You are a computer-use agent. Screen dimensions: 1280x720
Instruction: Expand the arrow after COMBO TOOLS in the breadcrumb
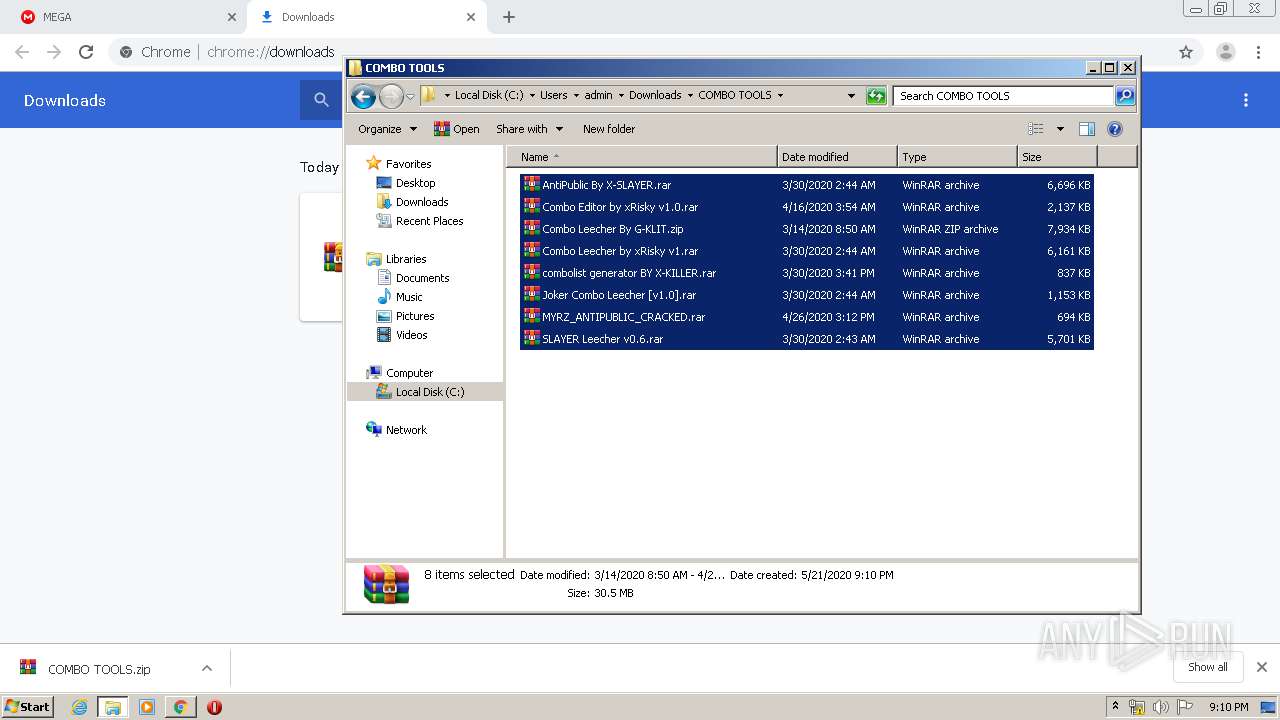[x=780, y=96]
